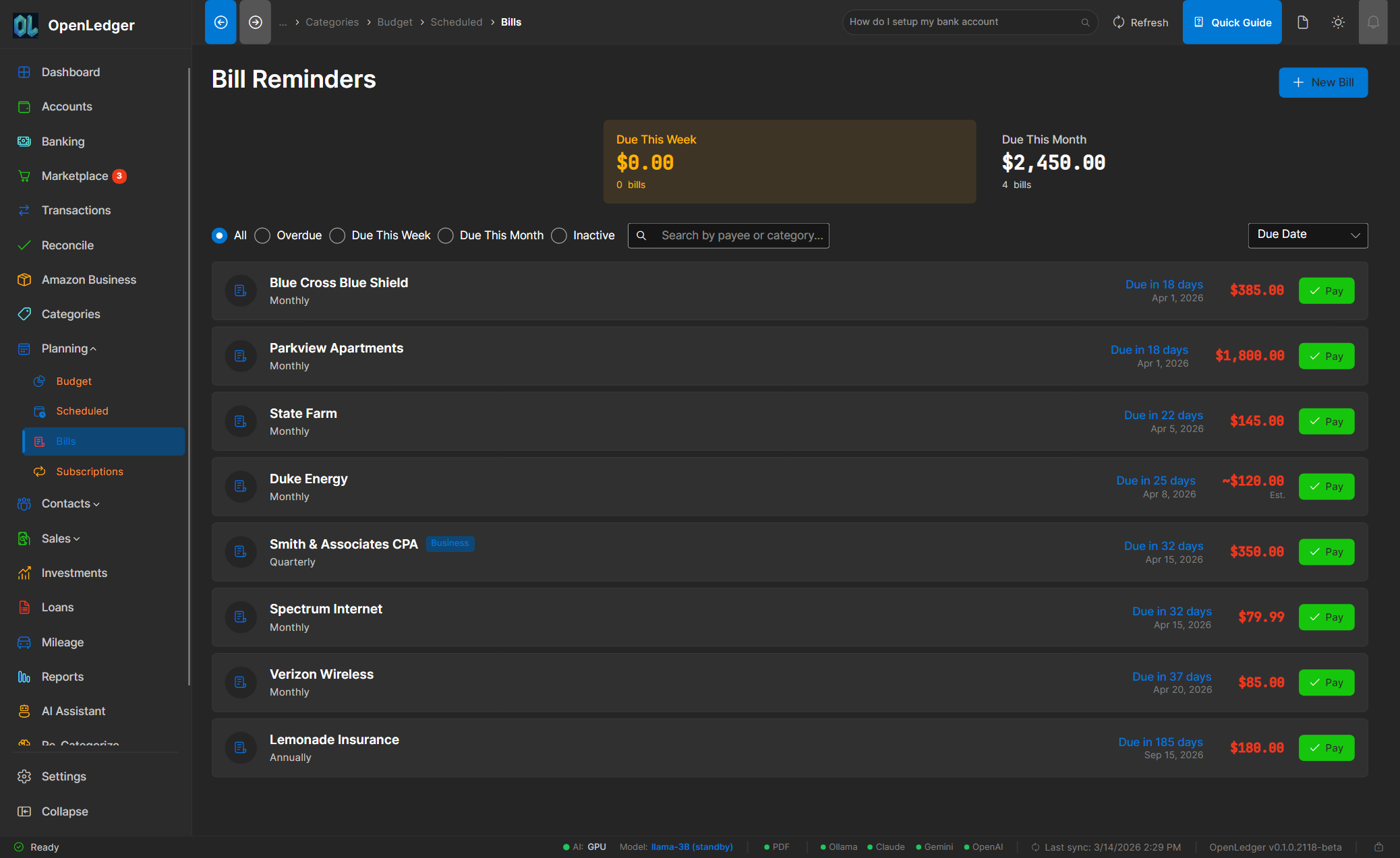Open notifications via the bell icon
1400x858 pixels.
tap(1374, 22)
